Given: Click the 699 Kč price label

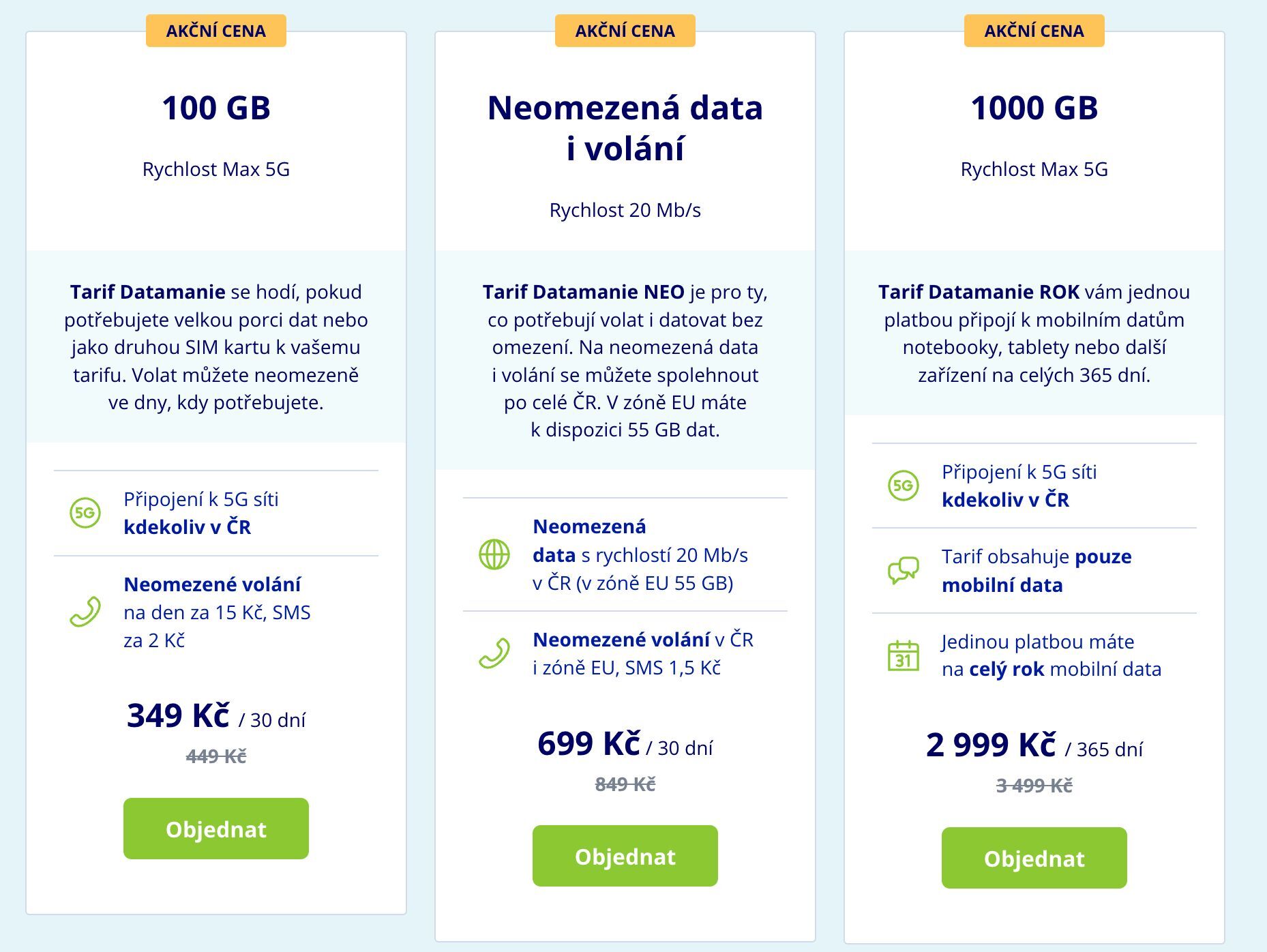Looking at the screenshot, I should click(590, 744).
